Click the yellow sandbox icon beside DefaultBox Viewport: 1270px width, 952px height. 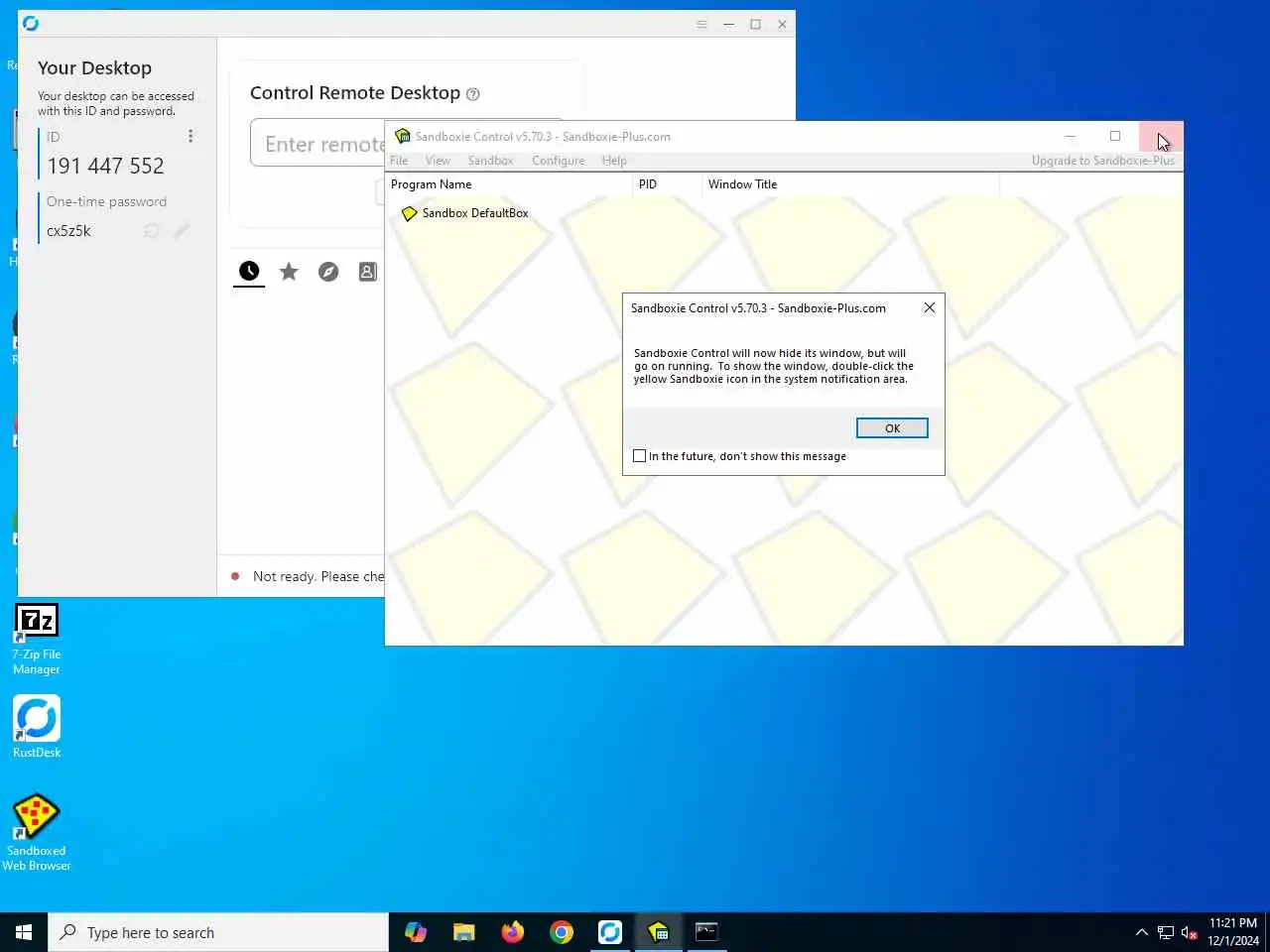tap(409, 213)
